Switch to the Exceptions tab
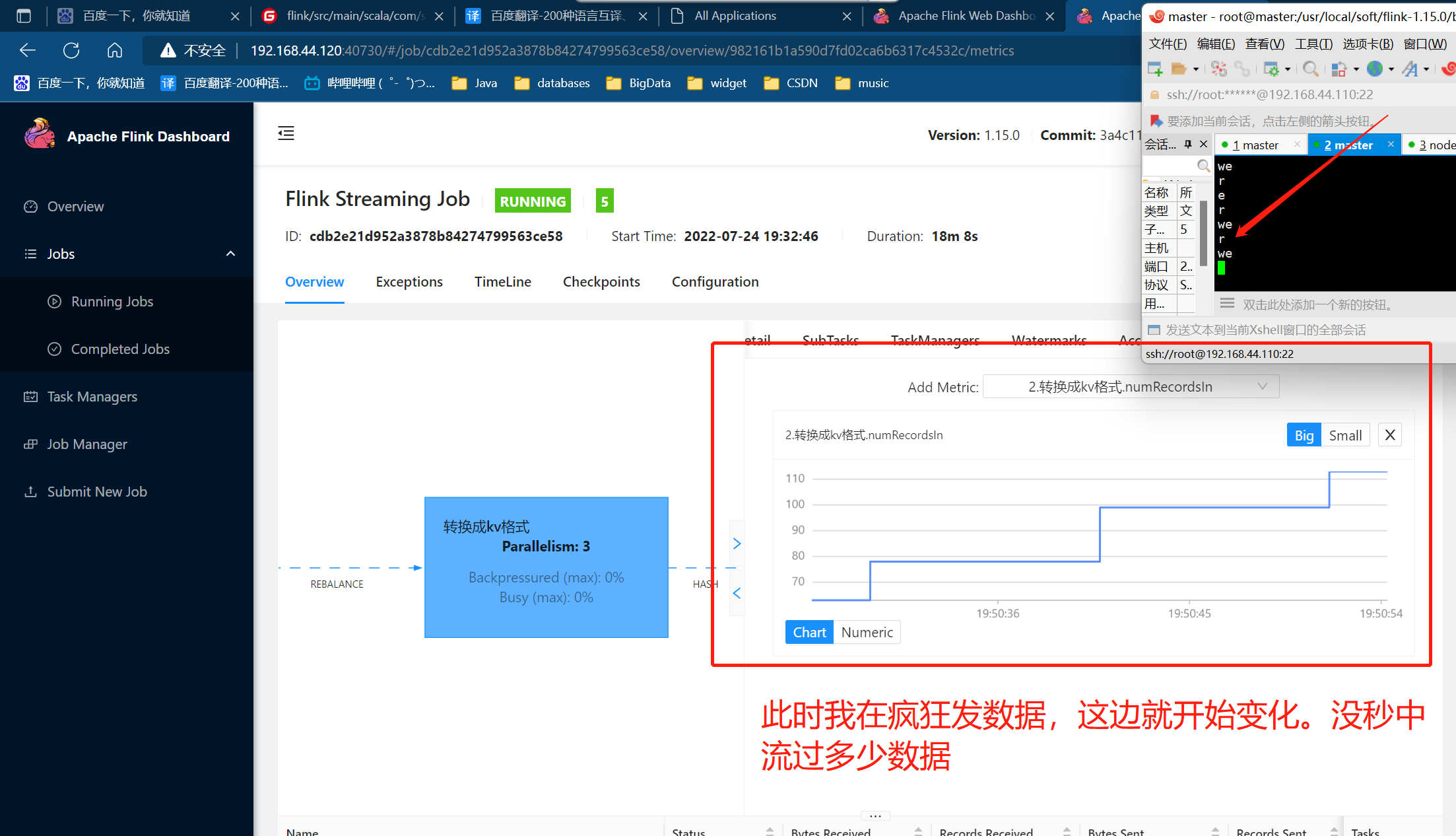The height and width of the screenshot is (836, 1456). (x=409, y=282)
